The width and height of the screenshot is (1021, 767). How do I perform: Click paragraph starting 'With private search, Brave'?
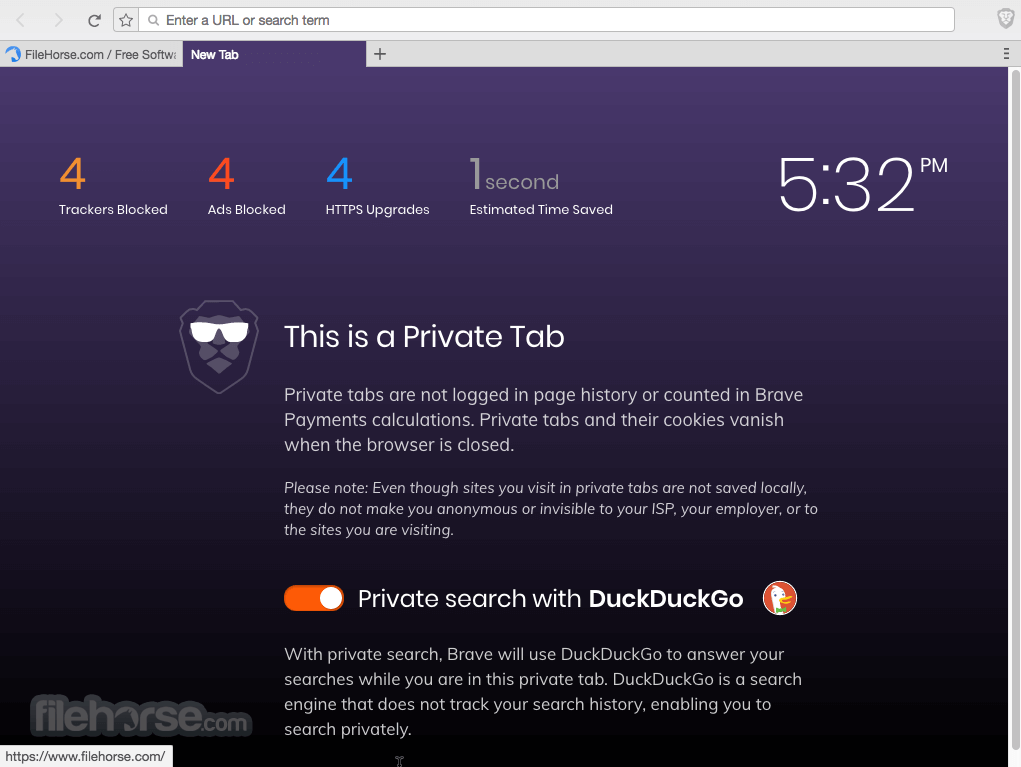[543, 691]
